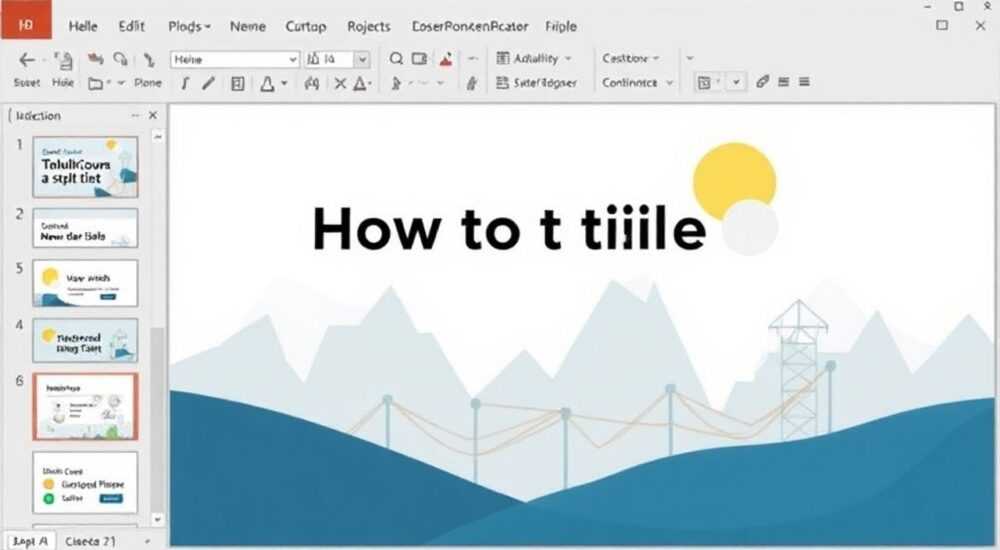Click the back arrow icon in toolbar
1000x550 pixels.
(27, 60)
